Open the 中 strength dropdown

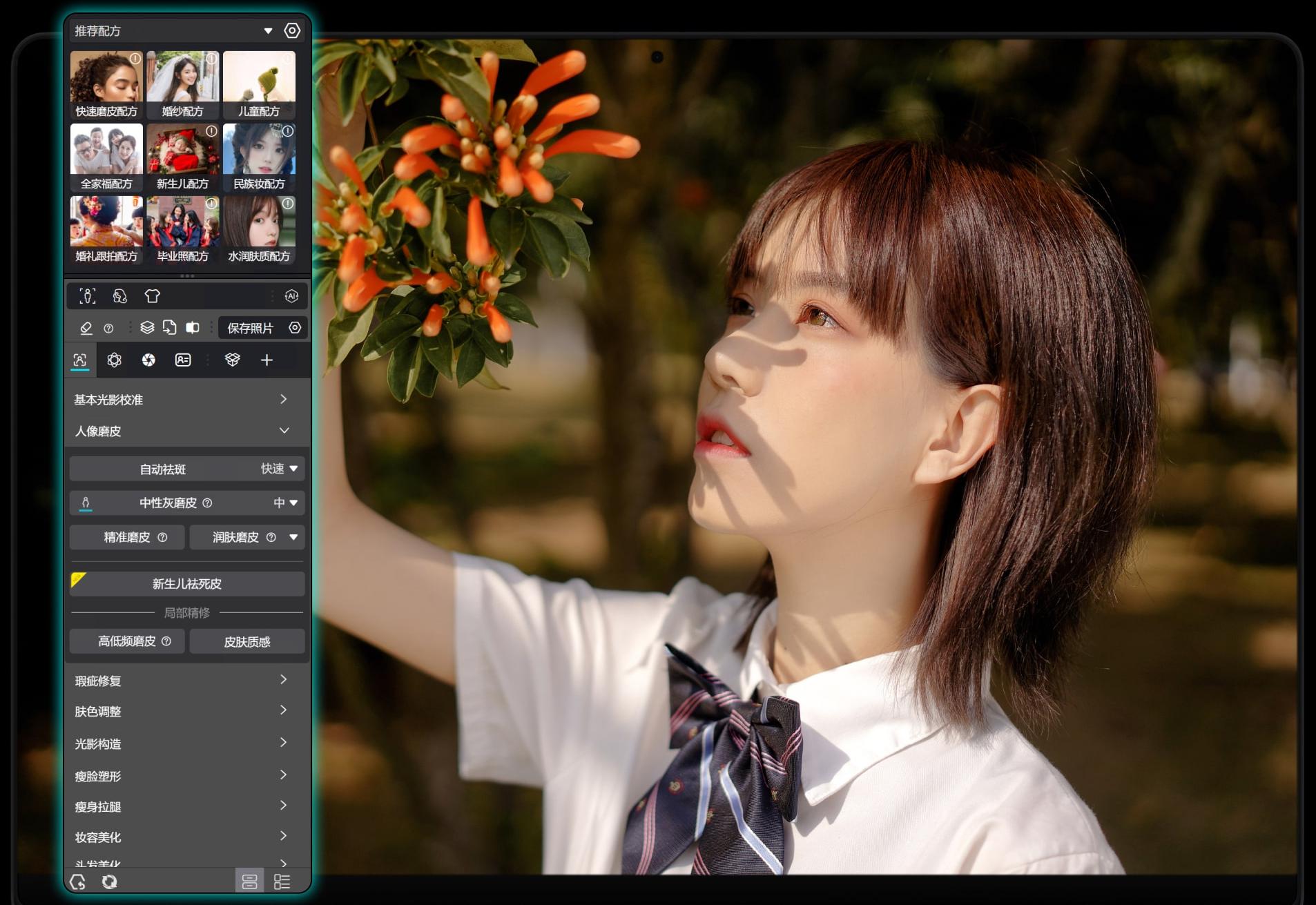click(286, 503)
